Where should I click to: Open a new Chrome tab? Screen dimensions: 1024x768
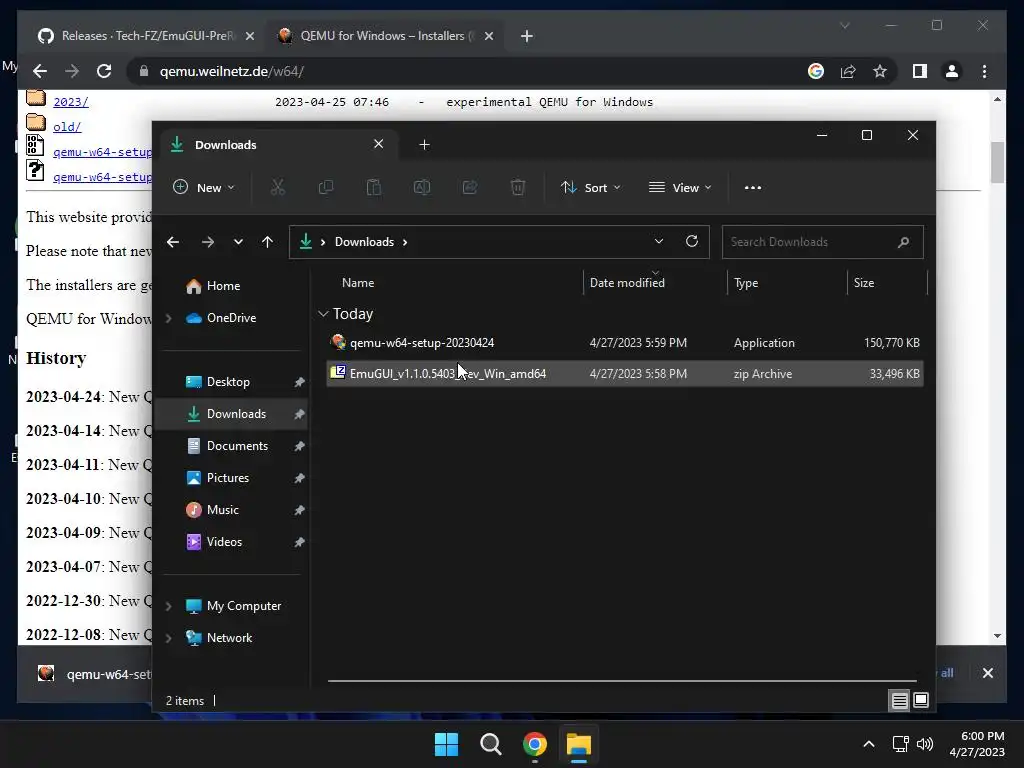(x=527, y=37)
